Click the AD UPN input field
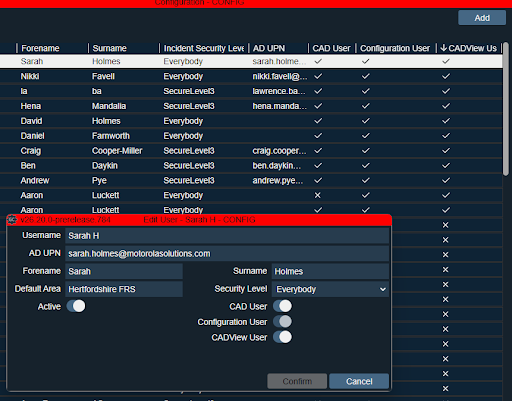The image size is (512, 401). tap(227, 254)
